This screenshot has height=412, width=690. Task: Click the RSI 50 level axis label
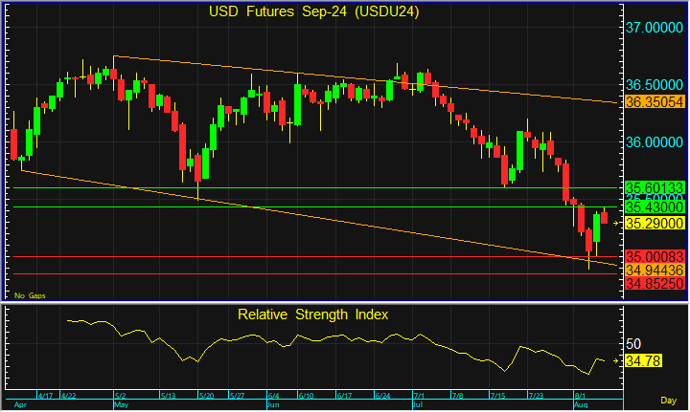(633, 342)
